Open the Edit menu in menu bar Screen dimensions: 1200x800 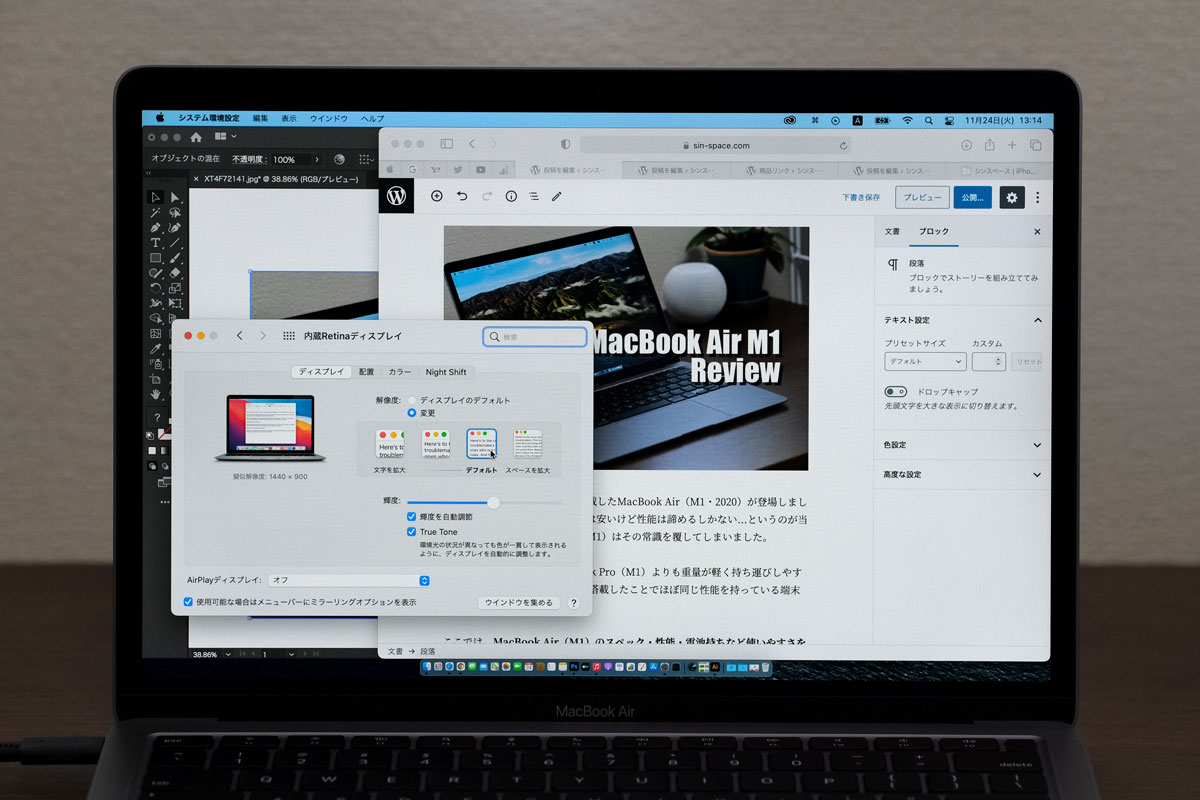pyautogui.click(x=260, y=119)
